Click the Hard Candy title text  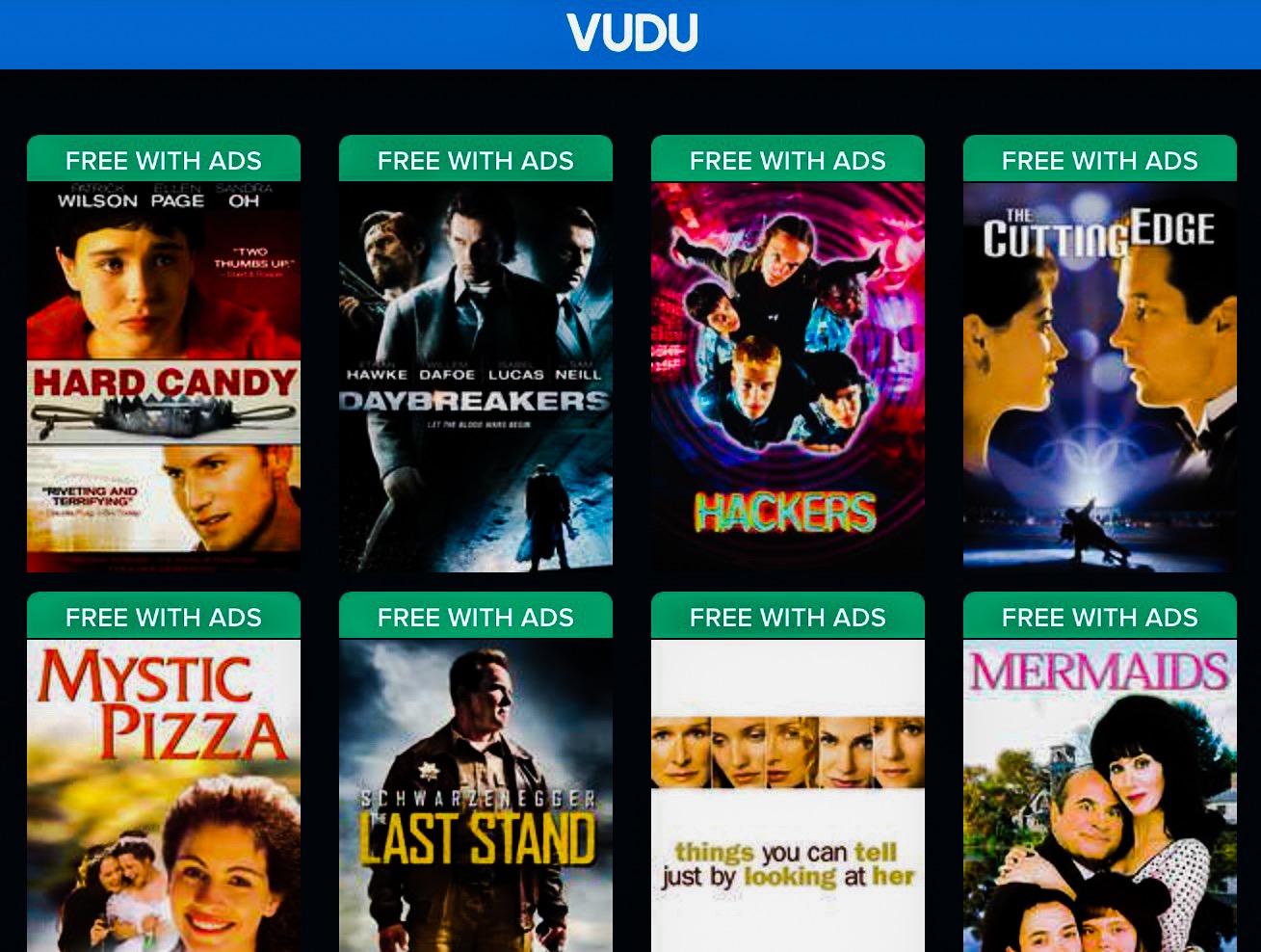pyautogui.click(x=164, y=383)
